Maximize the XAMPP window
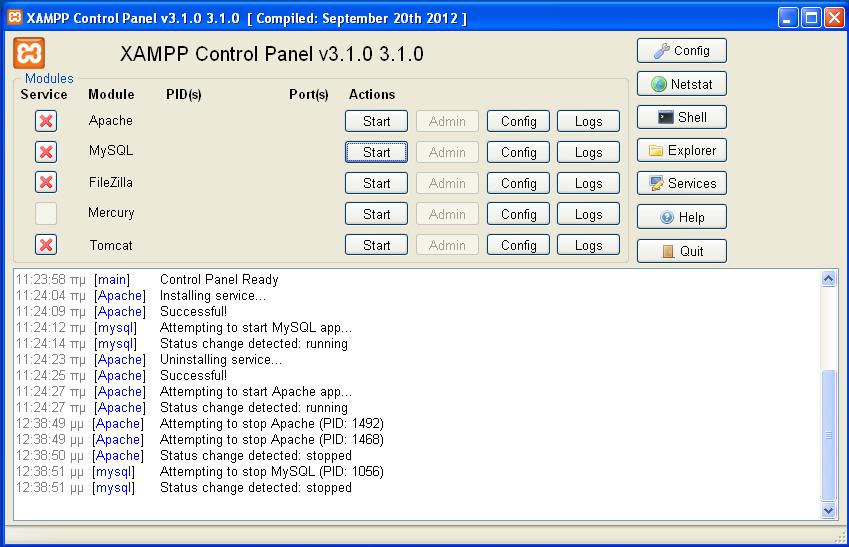This screenshot has width=849, height=547. coord(811,18)
